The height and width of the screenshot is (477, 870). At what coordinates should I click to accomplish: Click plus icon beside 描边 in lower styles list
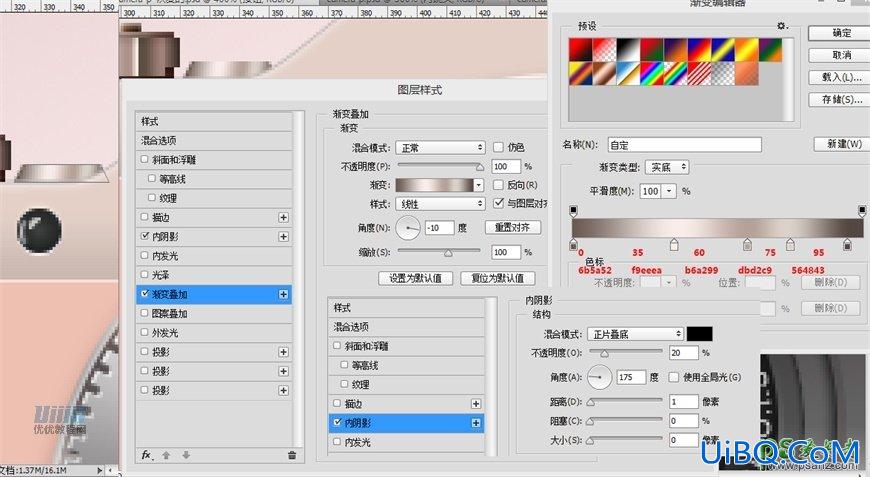[x=476, y=404]
